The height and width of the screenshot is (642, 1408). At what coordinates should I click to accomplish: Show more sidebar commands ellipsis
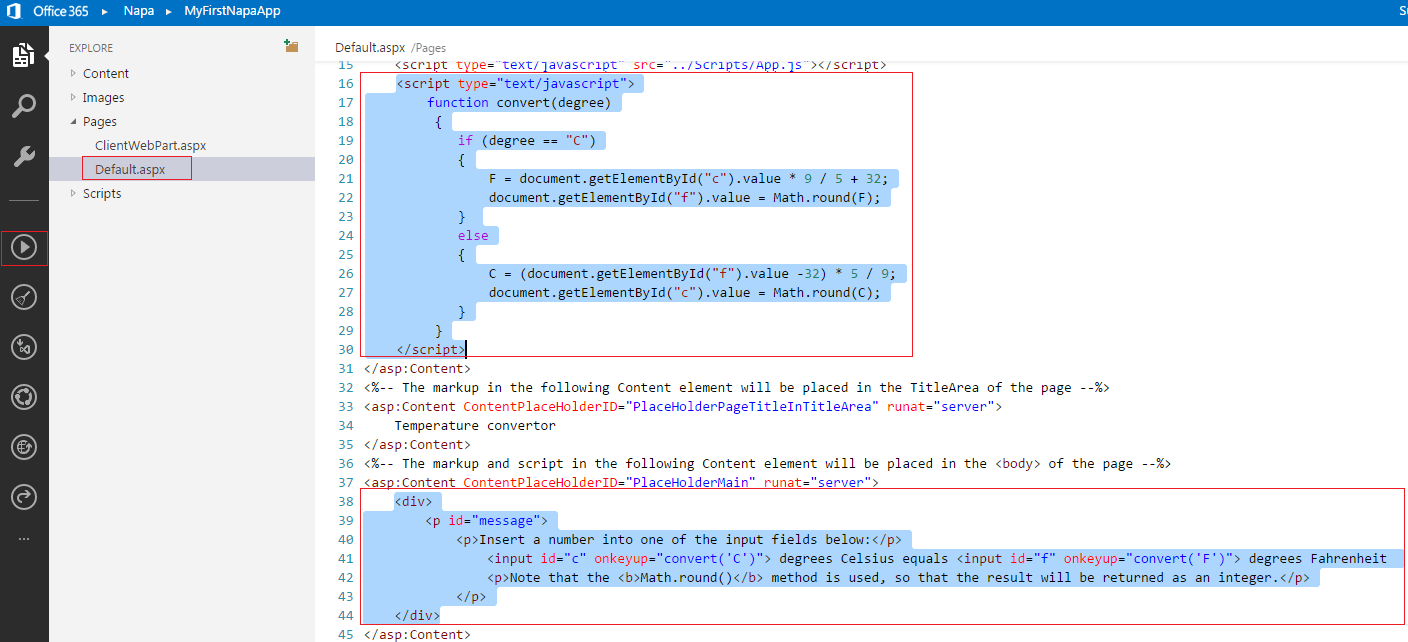pos(24,539)
